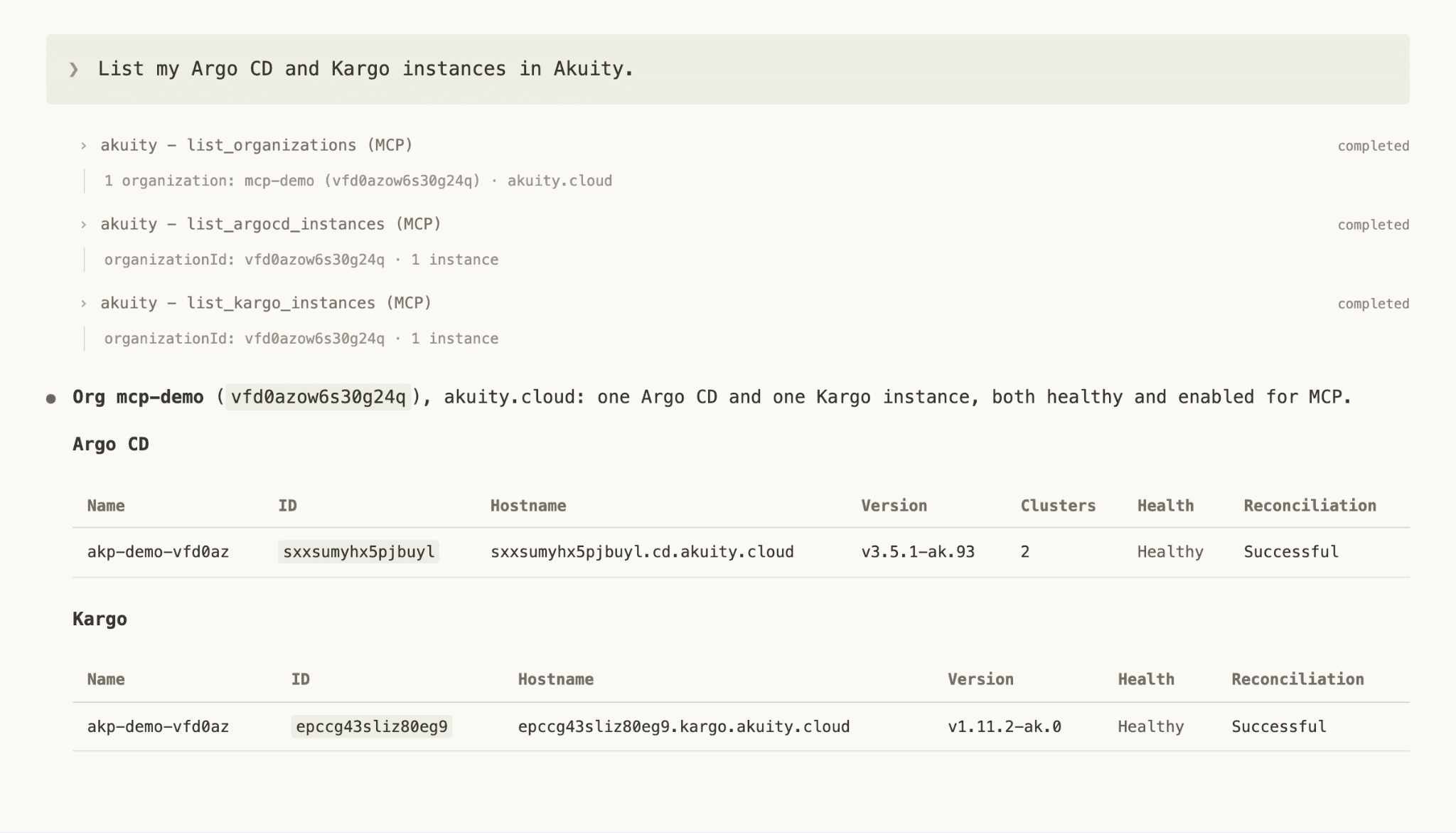This screenshot has height=833, width=1456.
Task: Click the ID 'epccg43sliz80eg9'
Action: click(x=372, y=727)
